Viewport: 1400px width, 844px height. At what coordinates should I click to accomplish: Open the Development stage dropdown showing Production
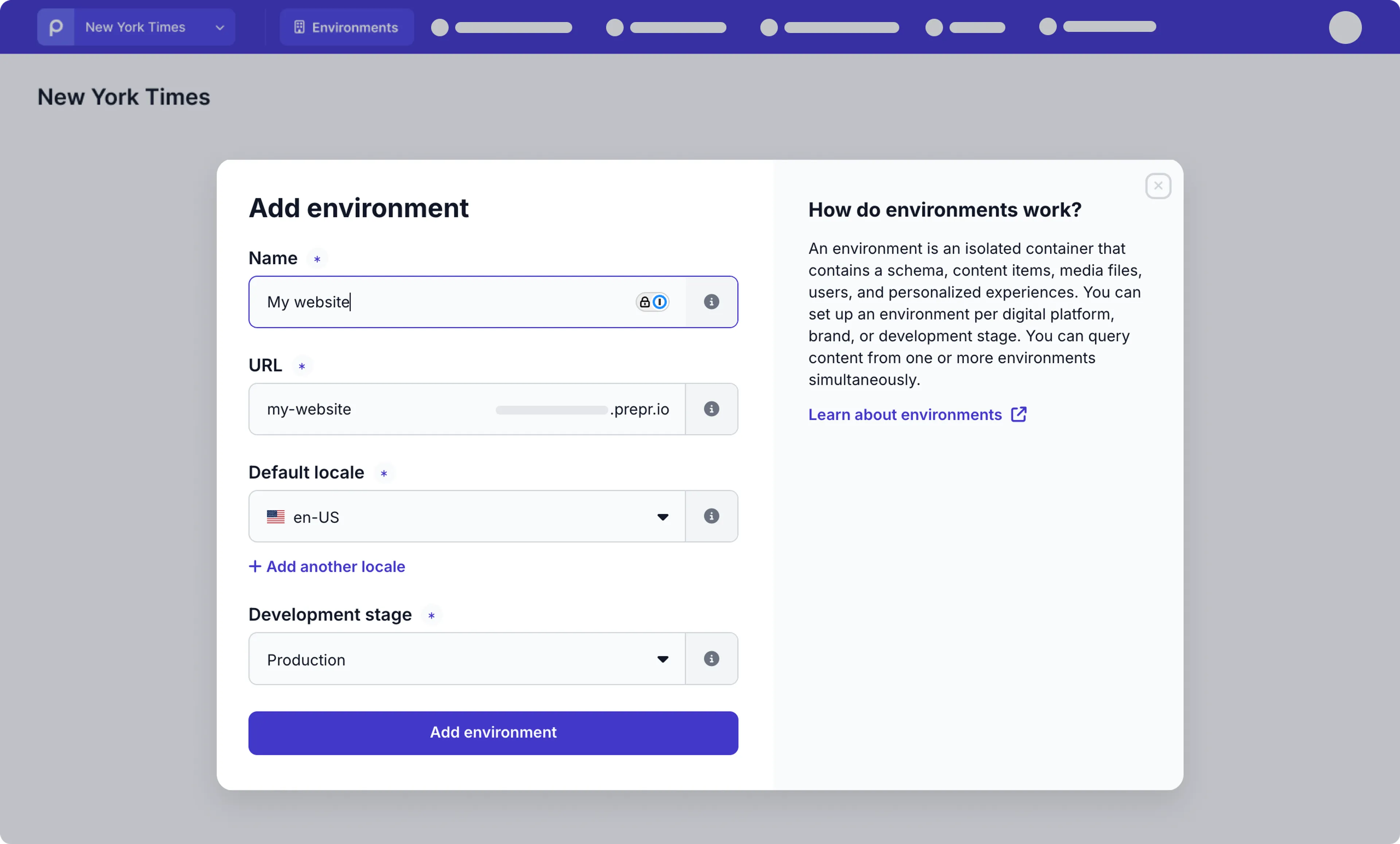point(662,659)
